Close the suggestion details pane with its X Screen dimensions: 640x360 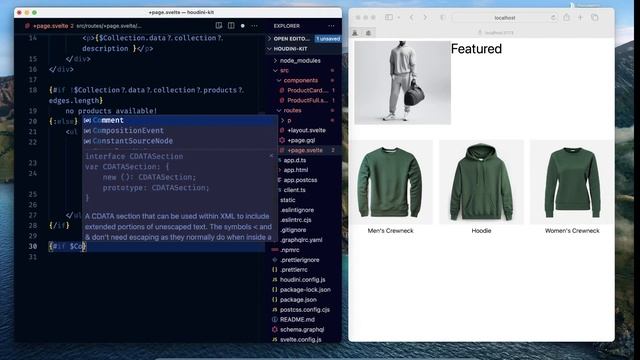pyautogui.click(x=271, y=156)
